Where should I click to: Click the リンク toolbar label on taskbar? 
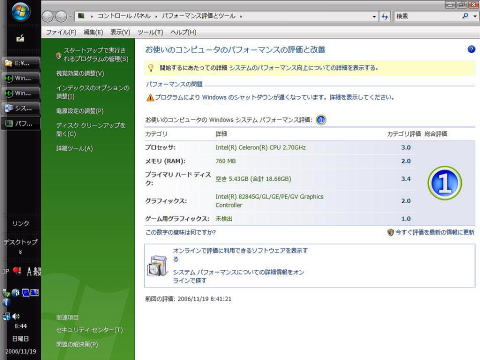click(x=21, y=223)
